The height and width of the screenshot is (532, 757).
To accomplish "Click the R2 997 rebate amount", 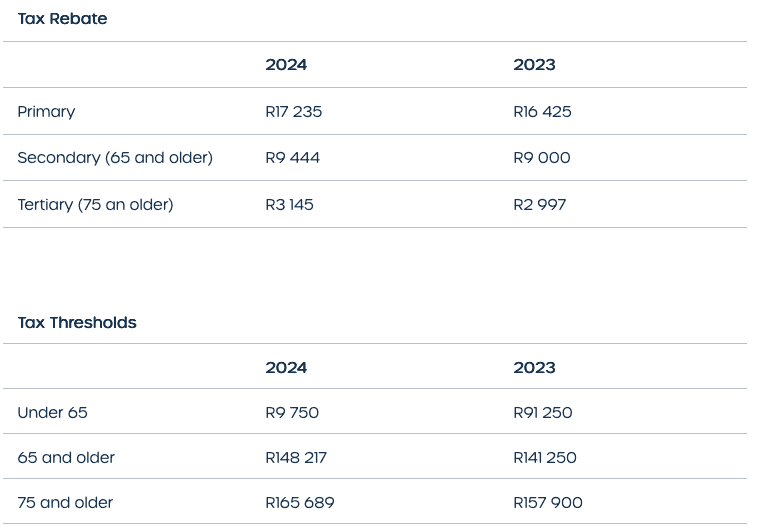I will click(539, 205).
